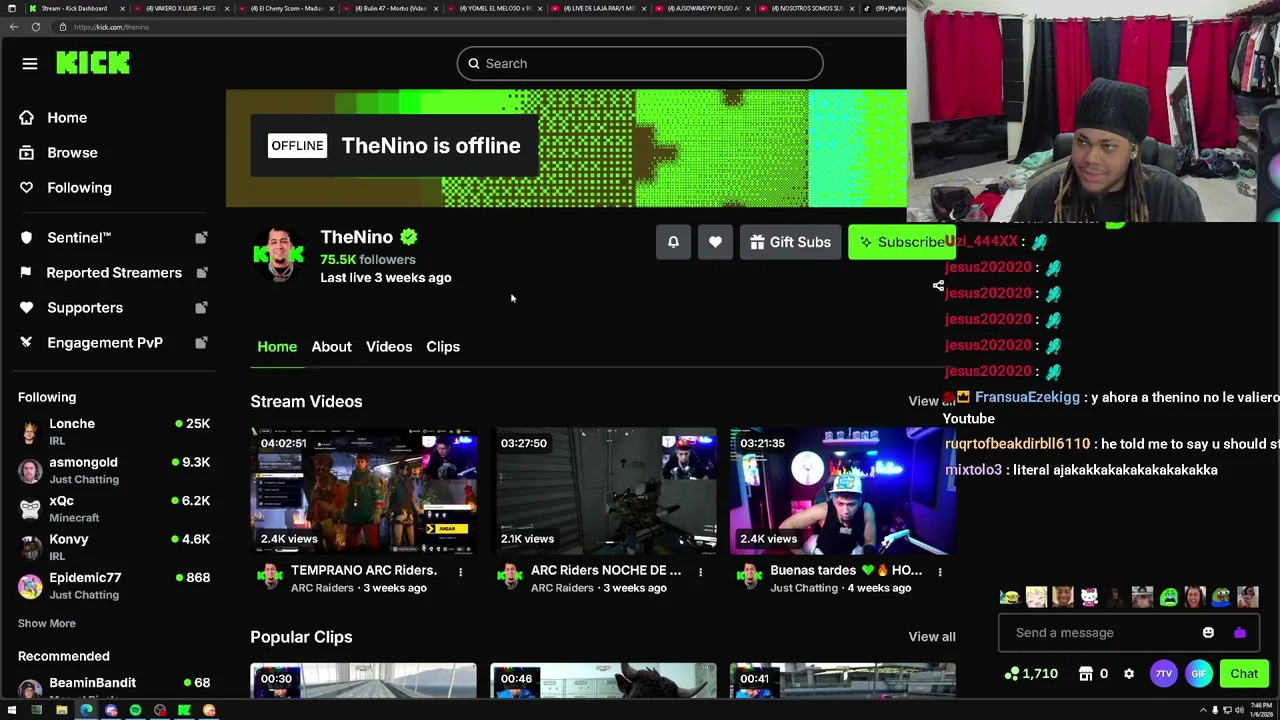
Task: Select the Hello Kitty quick emote
Action: coord(1089,597)
